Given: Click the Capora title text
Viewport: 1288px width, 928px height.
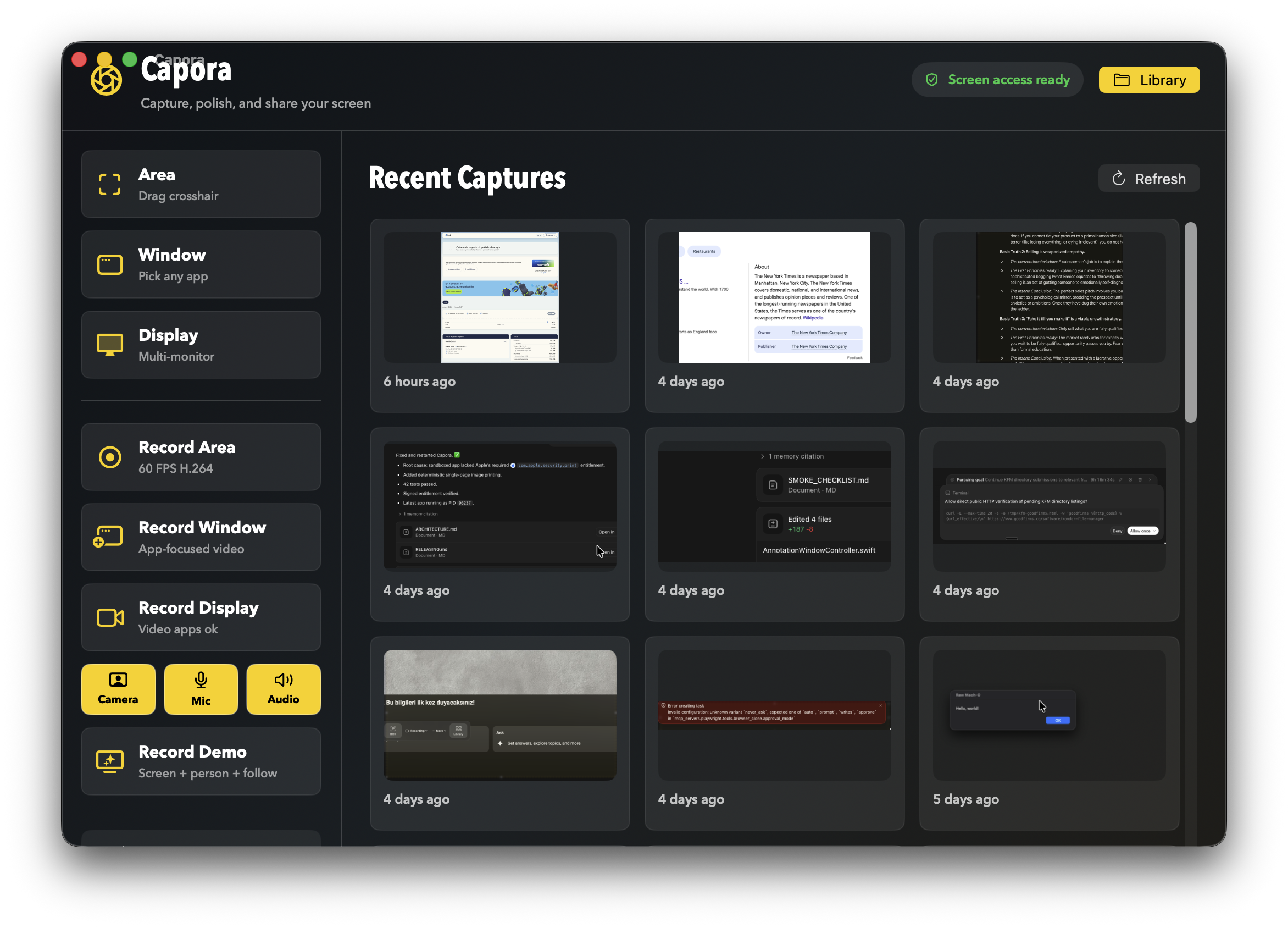Looking at the screenshot, I should coord(186,70).
